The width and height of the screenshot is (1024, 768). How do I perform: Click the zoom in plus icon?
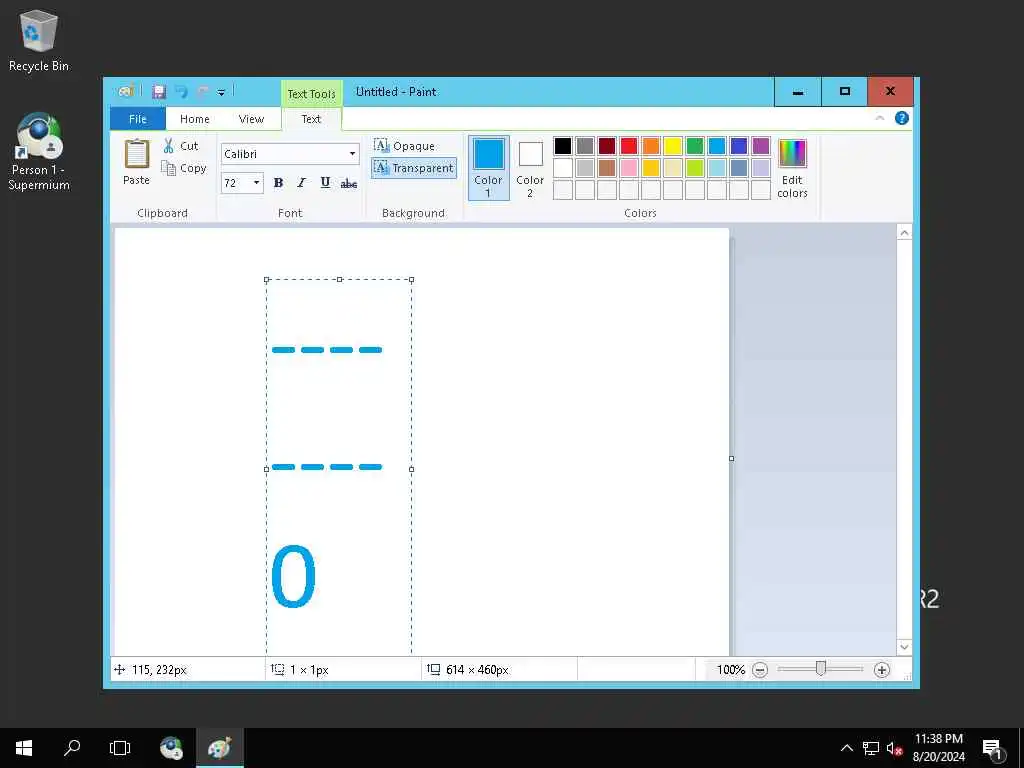[x=882, y=670]
